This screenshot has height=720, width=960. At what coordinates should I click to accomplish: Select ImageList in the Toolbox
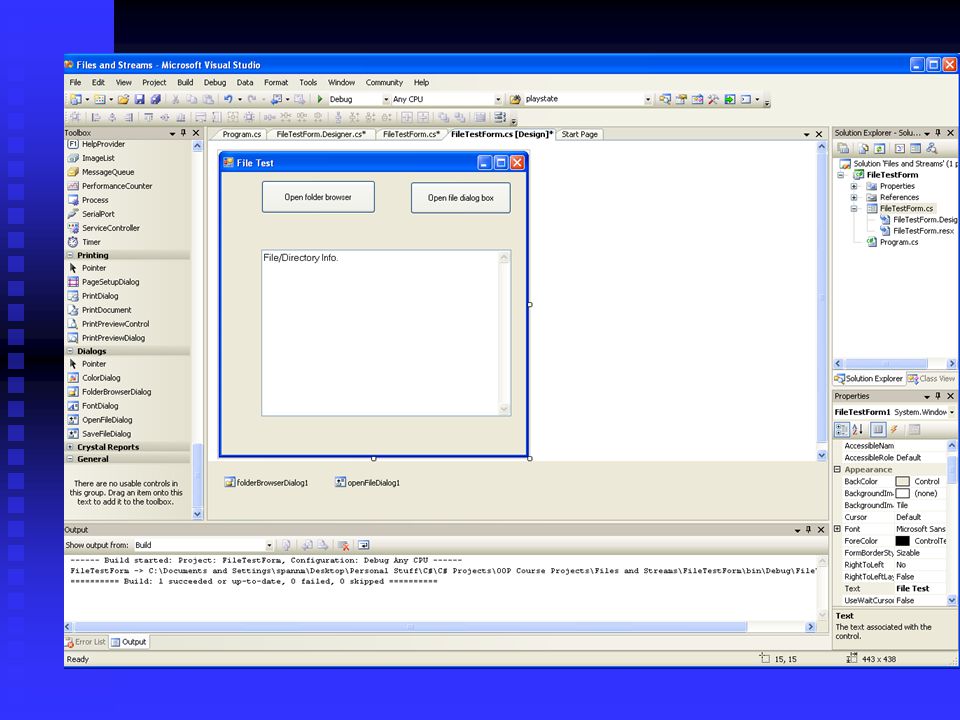98,158
